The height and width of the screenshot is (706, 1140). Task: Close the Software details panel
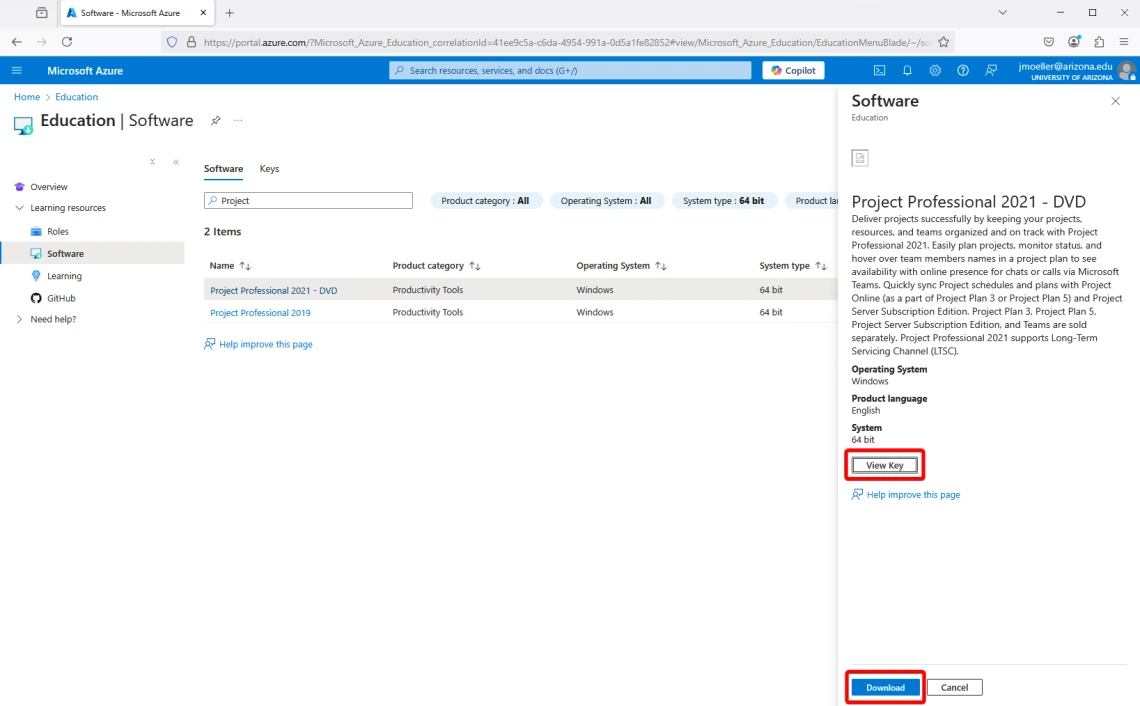[x=1115, y=101]
